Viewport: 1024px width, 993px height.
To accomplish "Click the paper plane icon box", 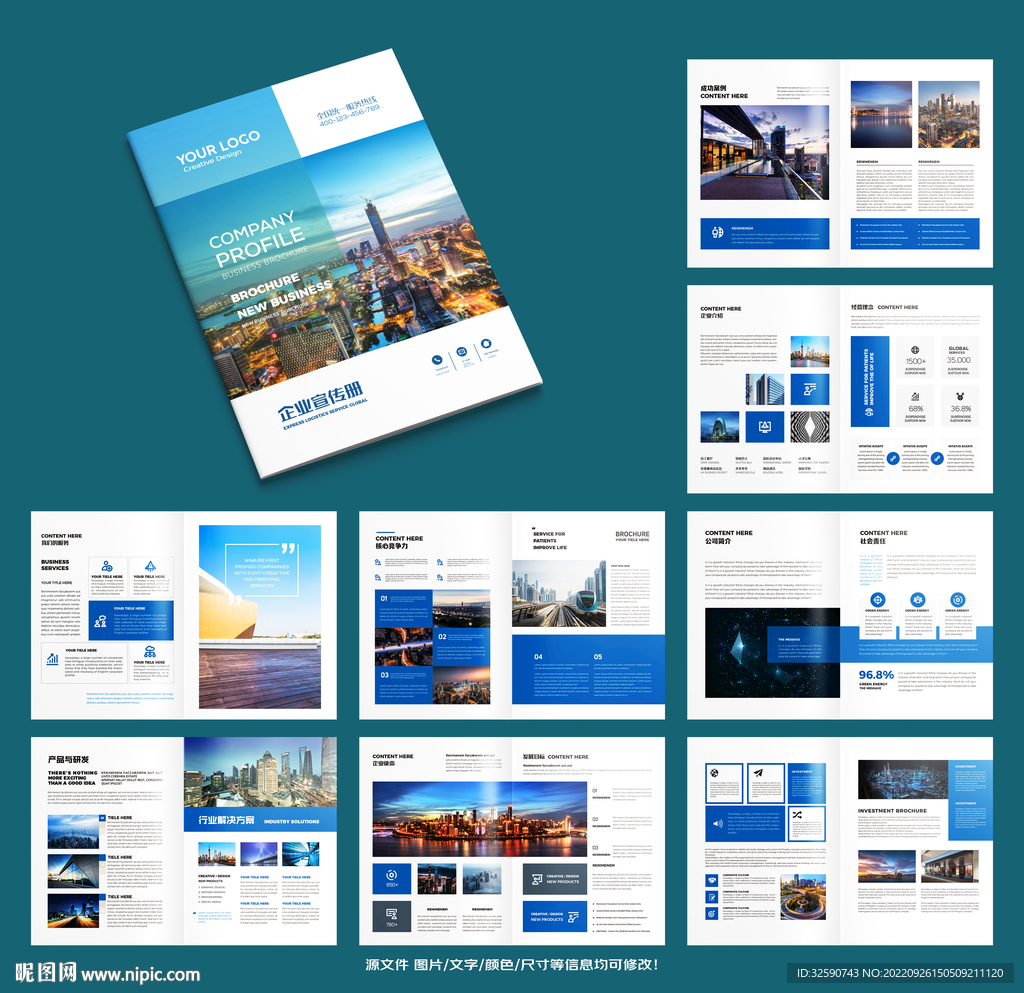I will point(765,783).
